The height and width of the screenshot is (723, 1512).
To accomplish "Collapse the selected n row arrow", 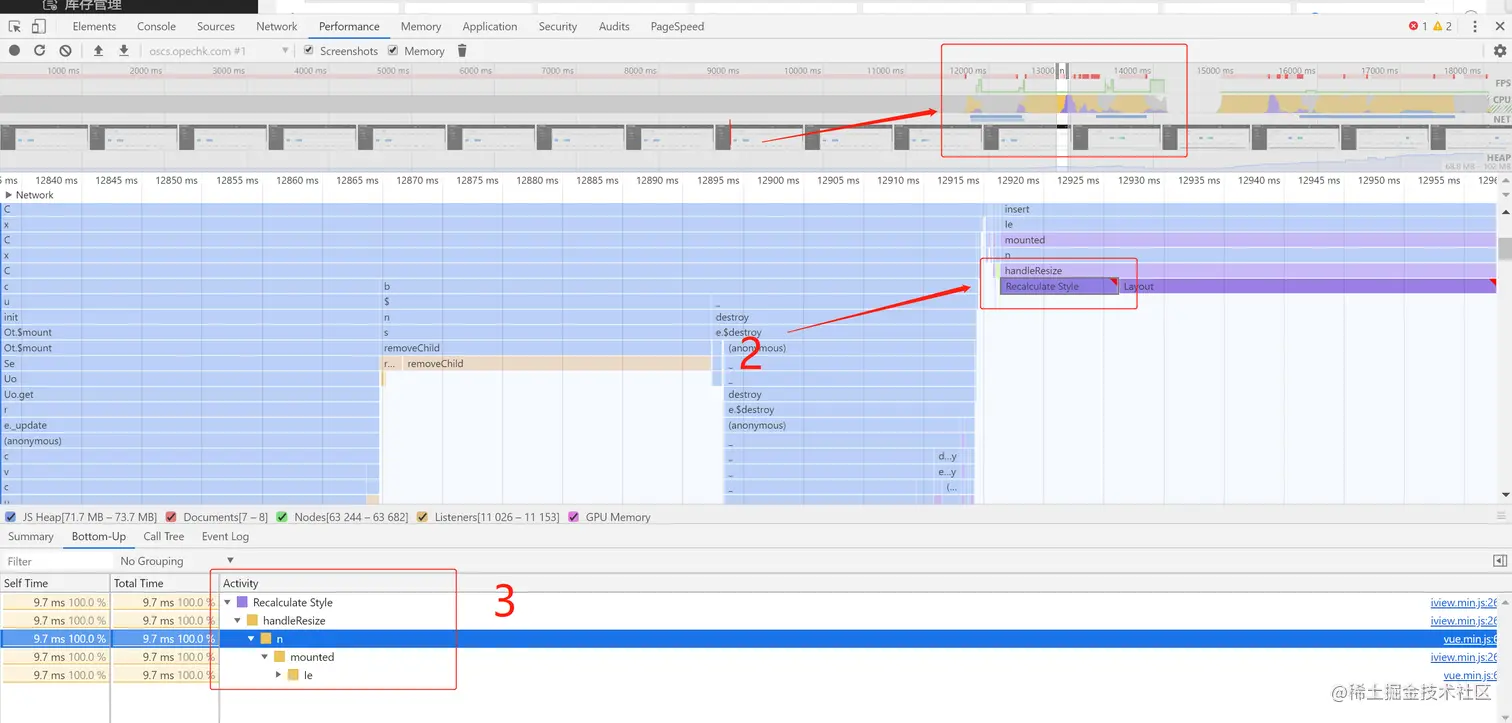I will [251, 639].
